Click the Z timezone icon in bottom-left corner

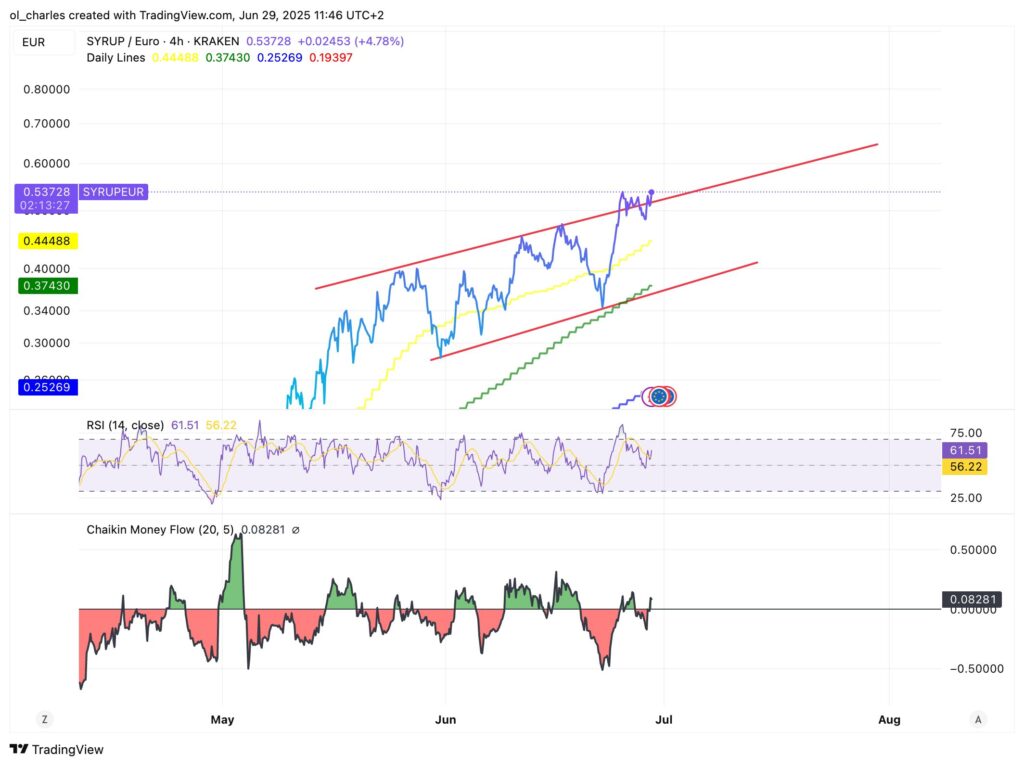(44, 719)
